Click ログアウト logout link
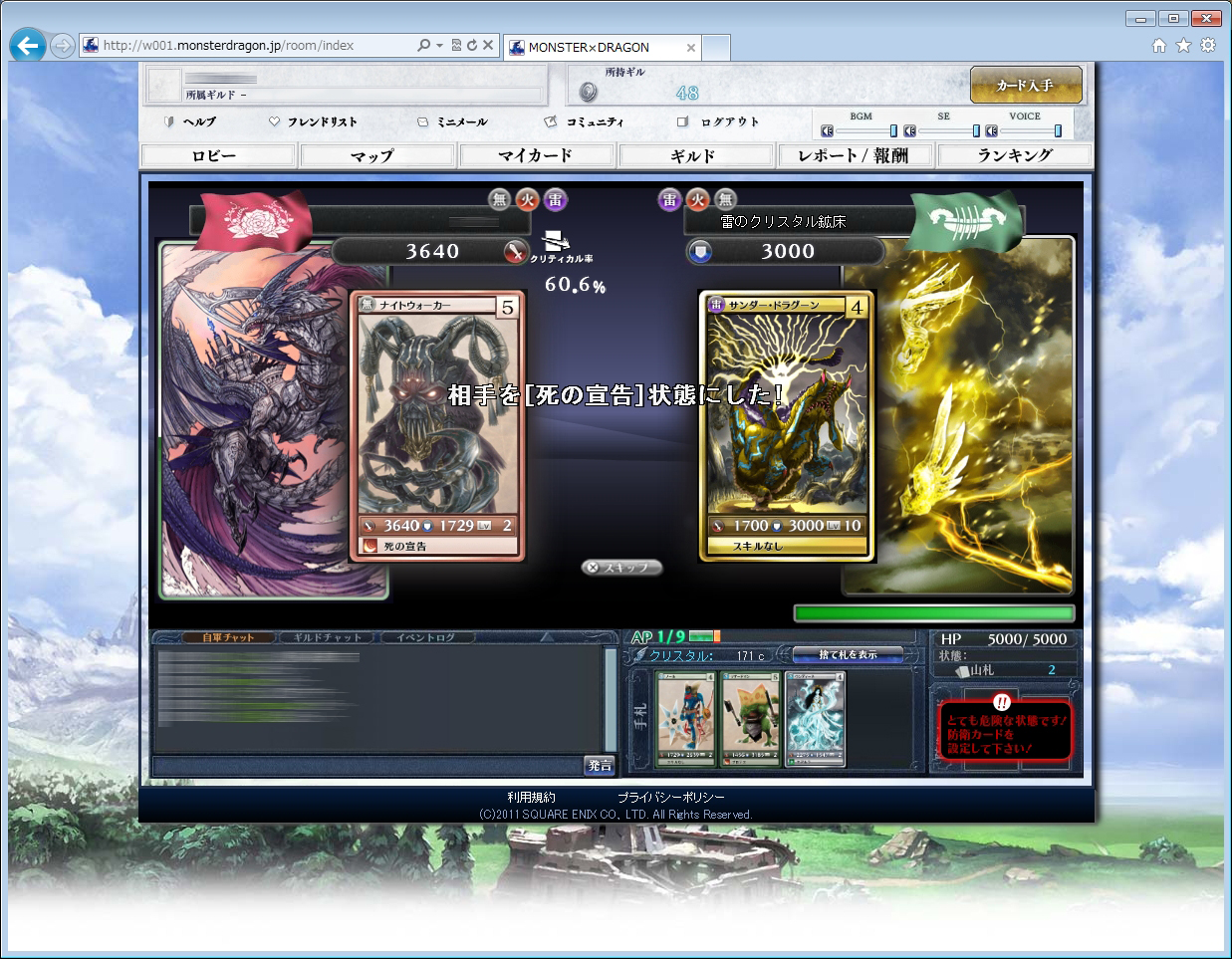 pyautogui.click(x=718, y=121)
